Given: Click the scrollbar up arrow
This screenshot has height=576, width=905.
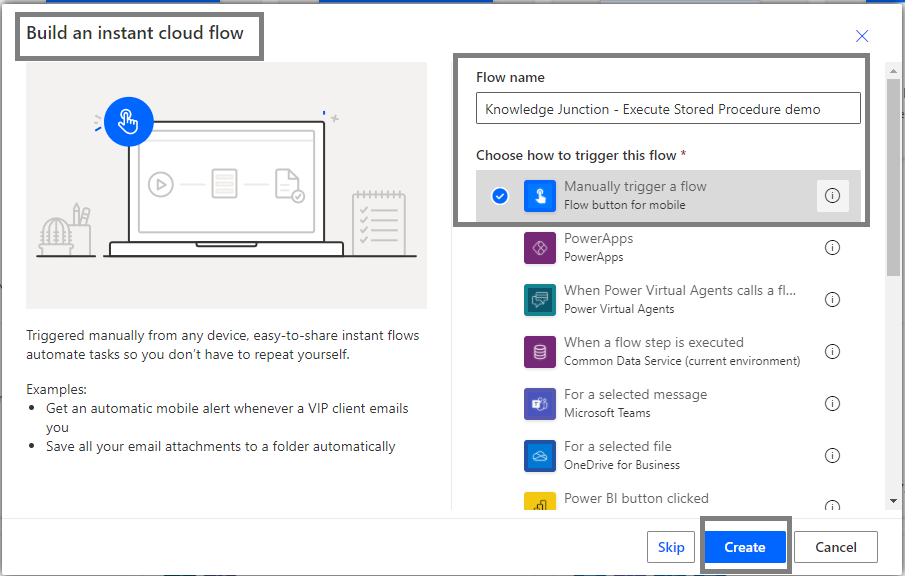Looking at the screenshot, I should (893, 71).
